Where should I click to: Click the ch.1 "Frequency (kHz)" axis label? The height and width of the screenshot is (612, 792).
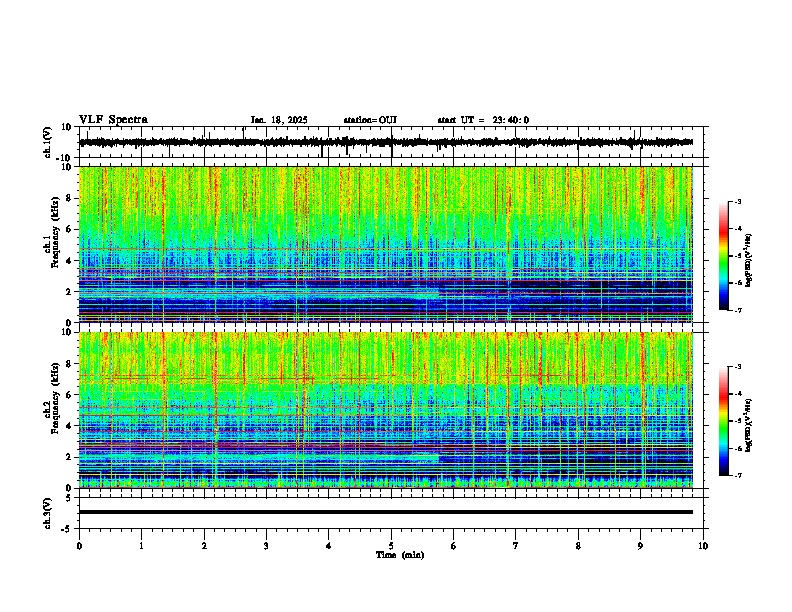click(x=55, y=233)
